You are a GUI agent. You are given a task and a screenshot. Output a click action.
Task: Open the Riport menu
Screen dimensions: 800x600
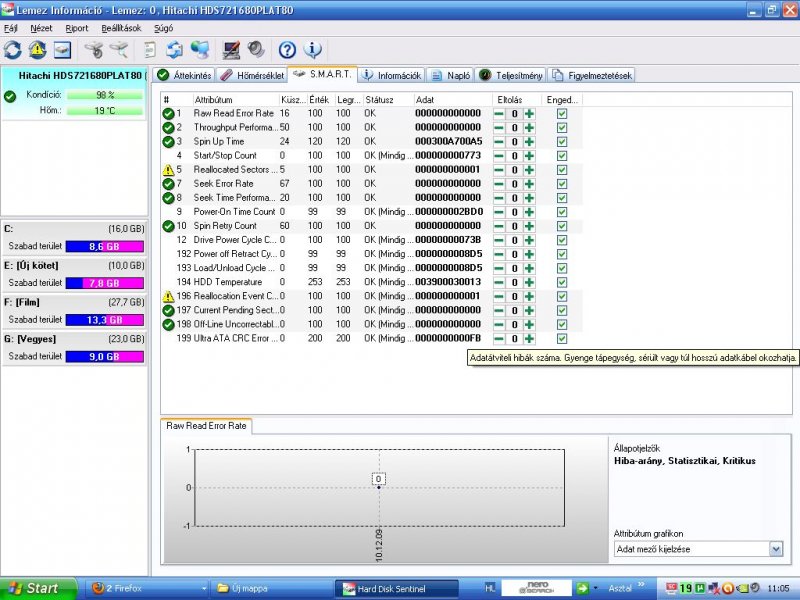[x=77, y=29]
